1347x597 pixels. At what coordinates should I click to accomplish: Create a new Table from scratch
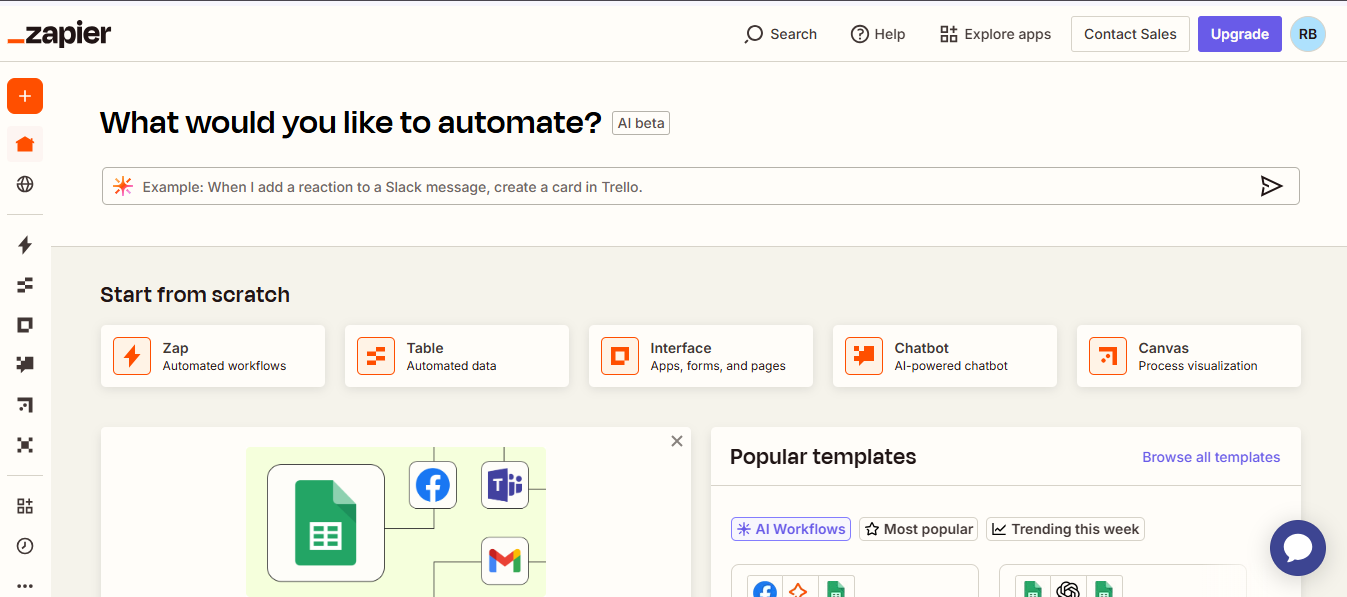point(457,356)
